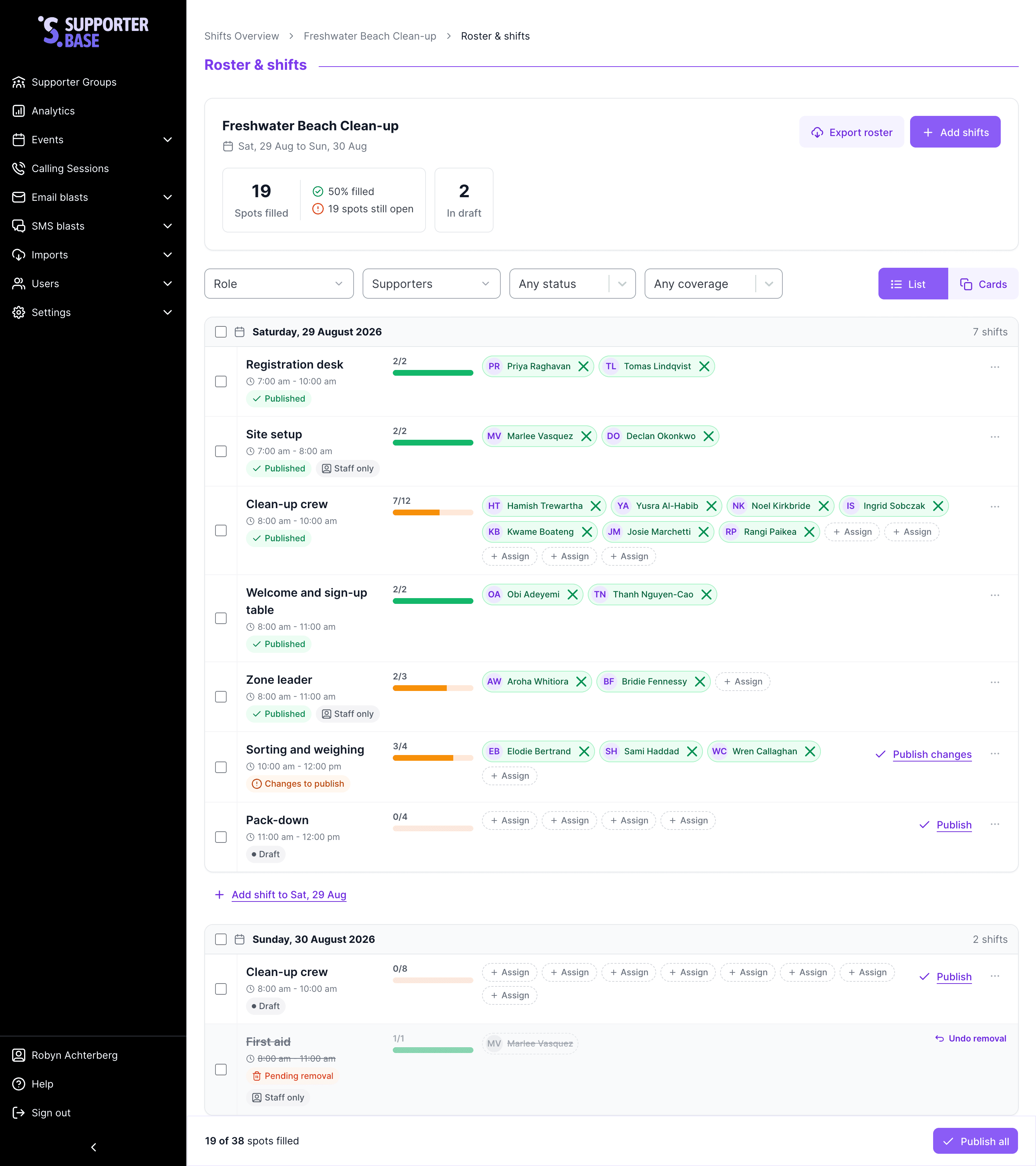Remove Noel Kirkbride from Clean-up crew
The width and height of the screenshot is (1036, 1166).
[x=824, y=506]
